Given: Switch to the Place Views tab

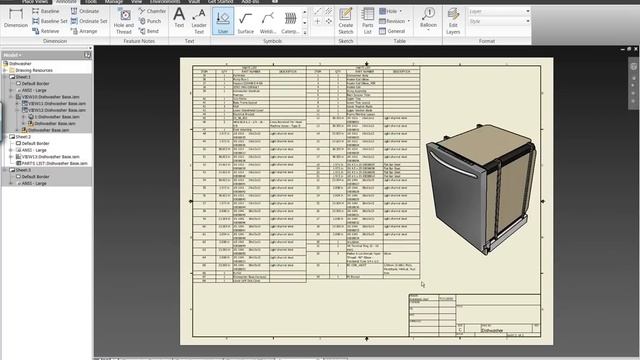Looking at the screenshot, I should (x=35, y=2).
